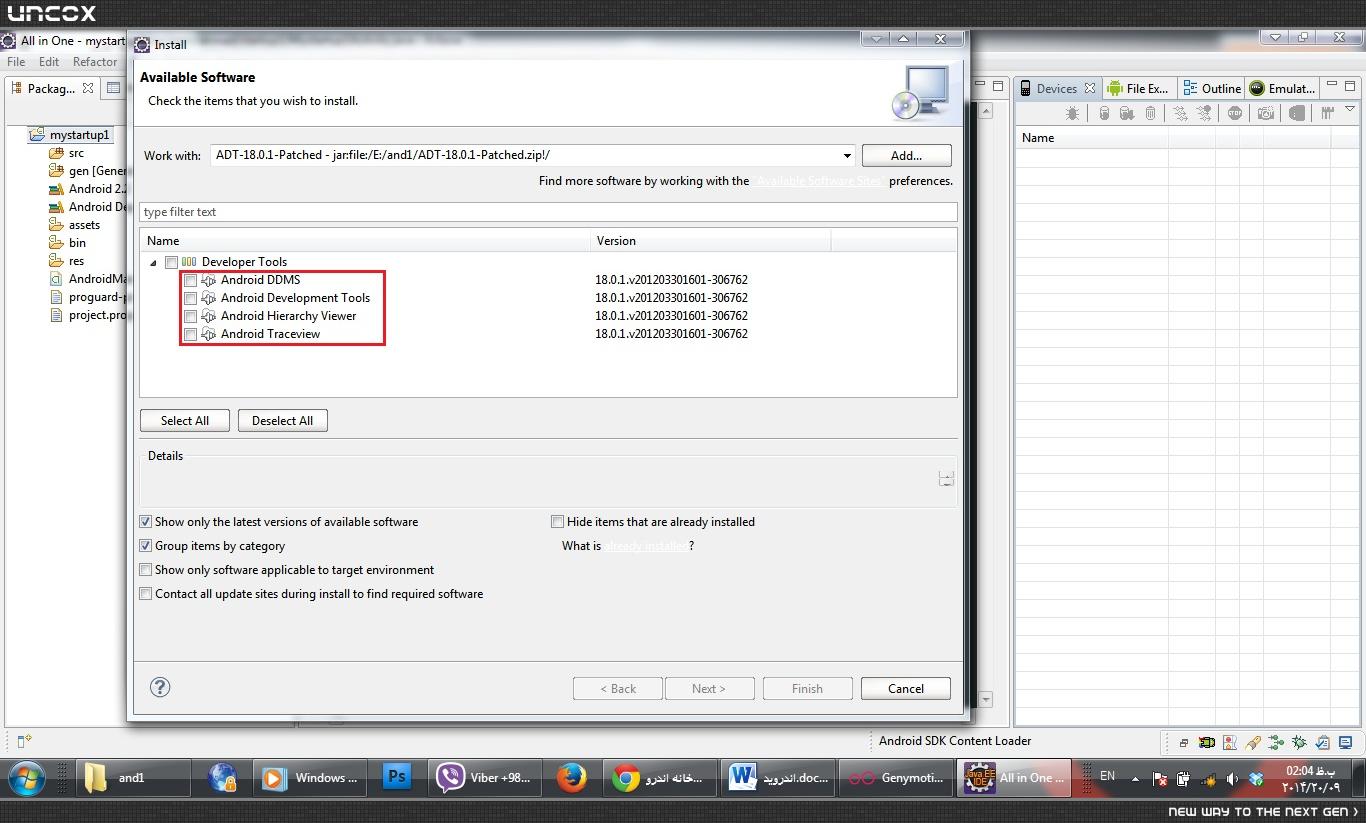
Task: Open the help question mark in Install dialog
Action: click(160, 687)
